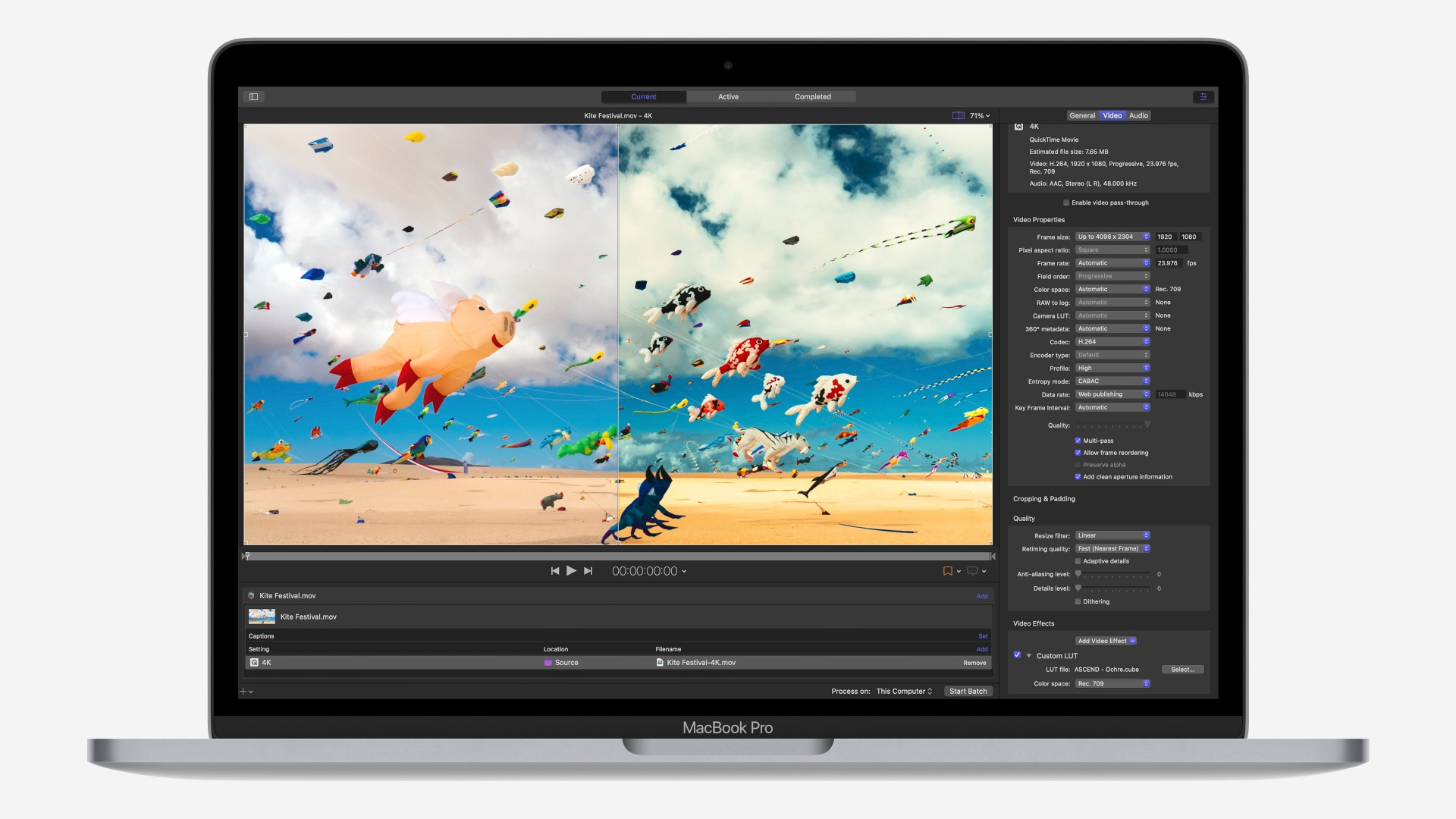Open the Data rate Web publishing dropdown
The height and width of the screenshot is (819, 1456).
(x=1112, y=394)
